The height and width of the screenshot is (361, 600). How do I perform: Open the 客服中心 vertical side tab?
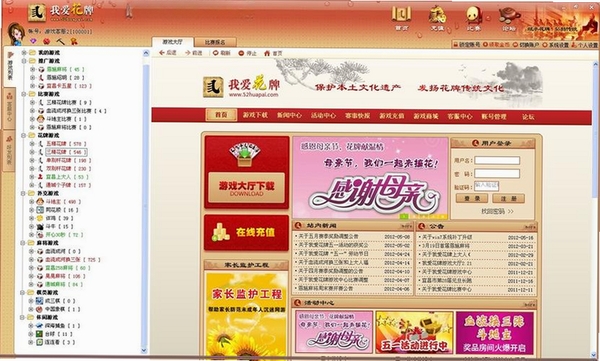tap(9, 108)
